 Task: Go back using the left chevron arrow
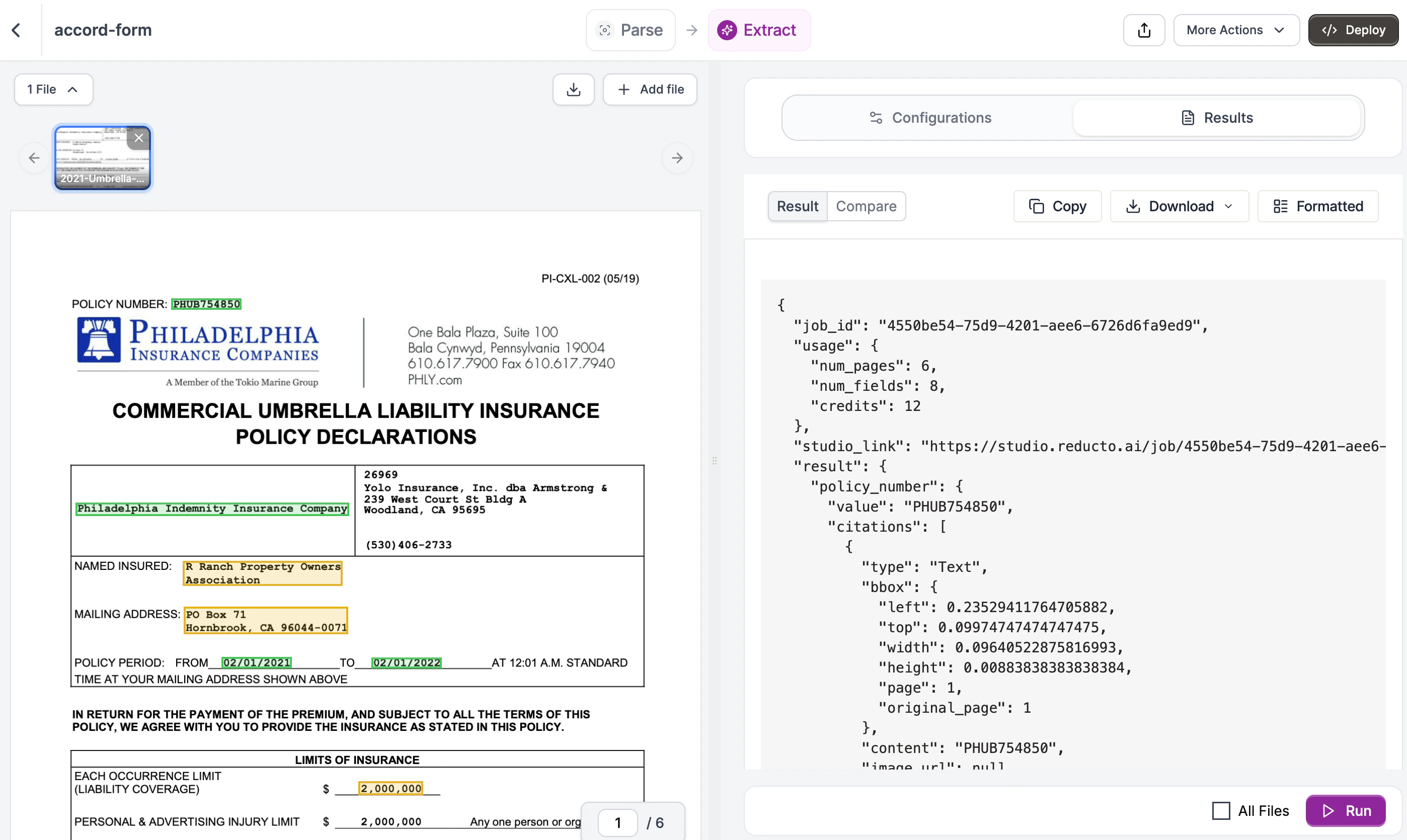17,30
